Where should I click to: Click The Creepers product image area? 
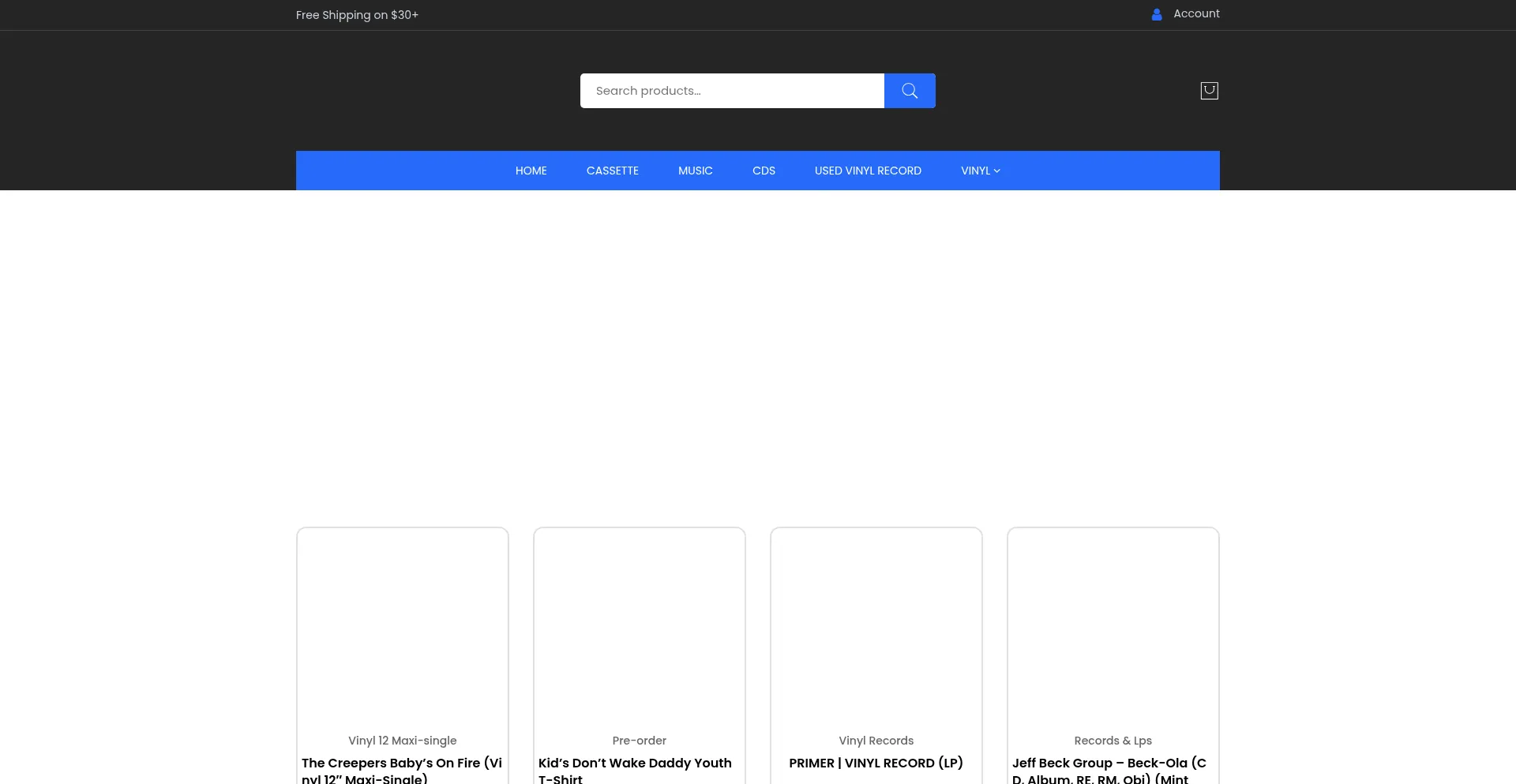(403, 628)
